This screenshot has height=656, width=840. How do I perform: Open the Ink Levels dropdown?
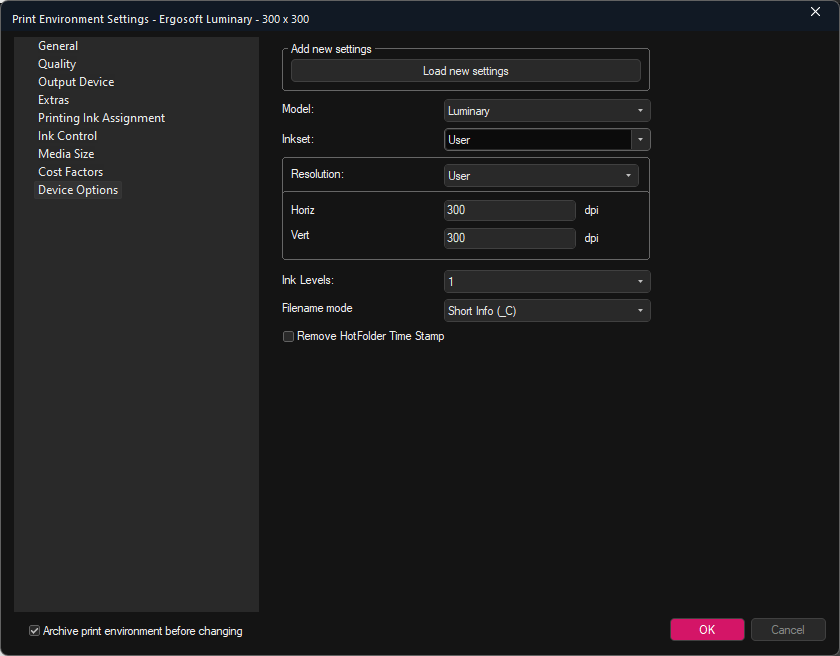[x=547, y=282]
